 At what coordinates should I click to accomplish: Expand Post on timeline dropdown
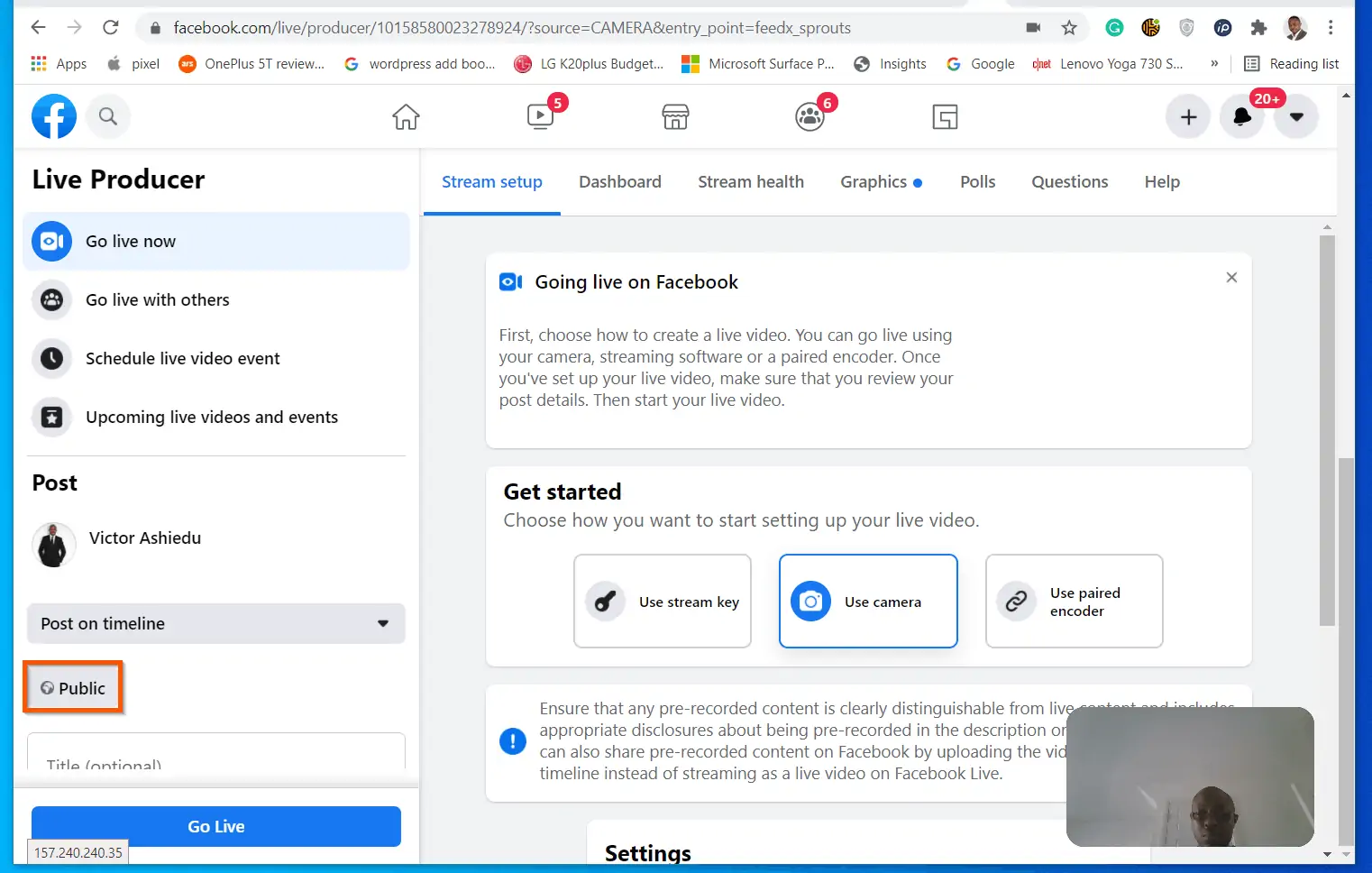click(x=216, y=623)
